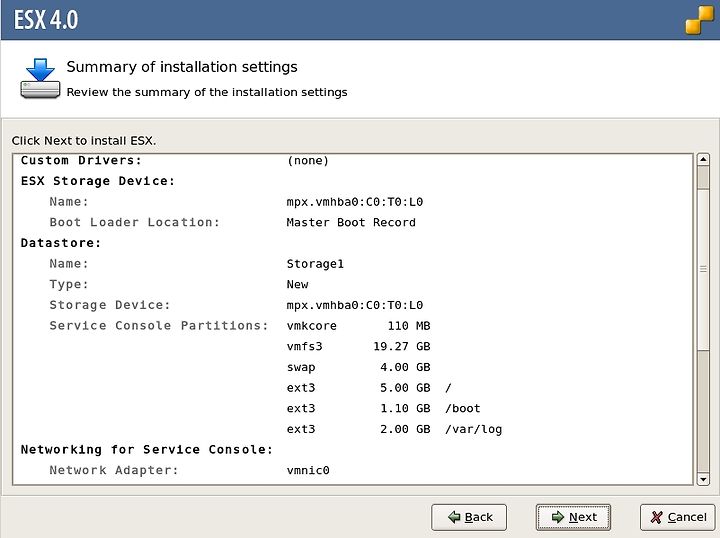Click the VMware logo in the header
Screen dimensions: 720x538
[x=700, y=19]
